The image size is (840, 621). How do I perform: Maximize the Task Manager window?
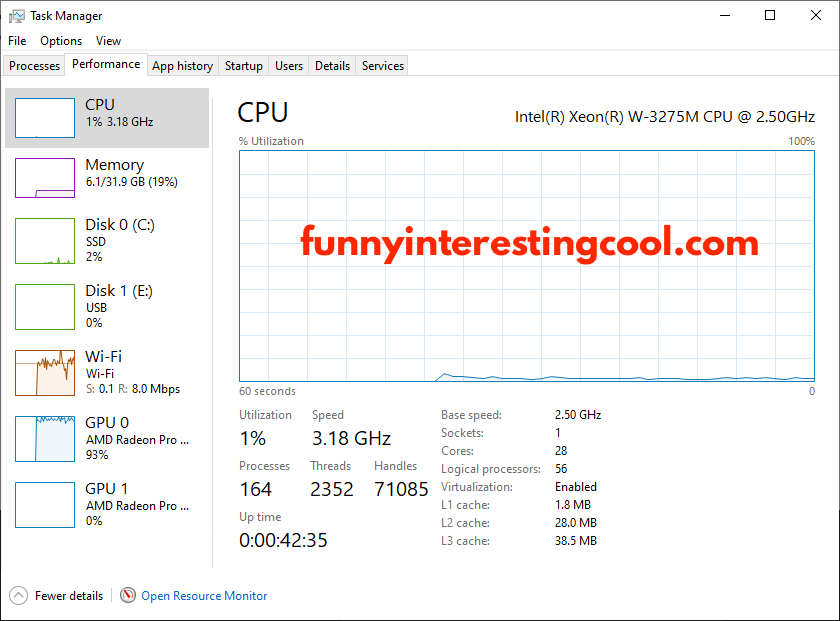[x=770, y=16]
